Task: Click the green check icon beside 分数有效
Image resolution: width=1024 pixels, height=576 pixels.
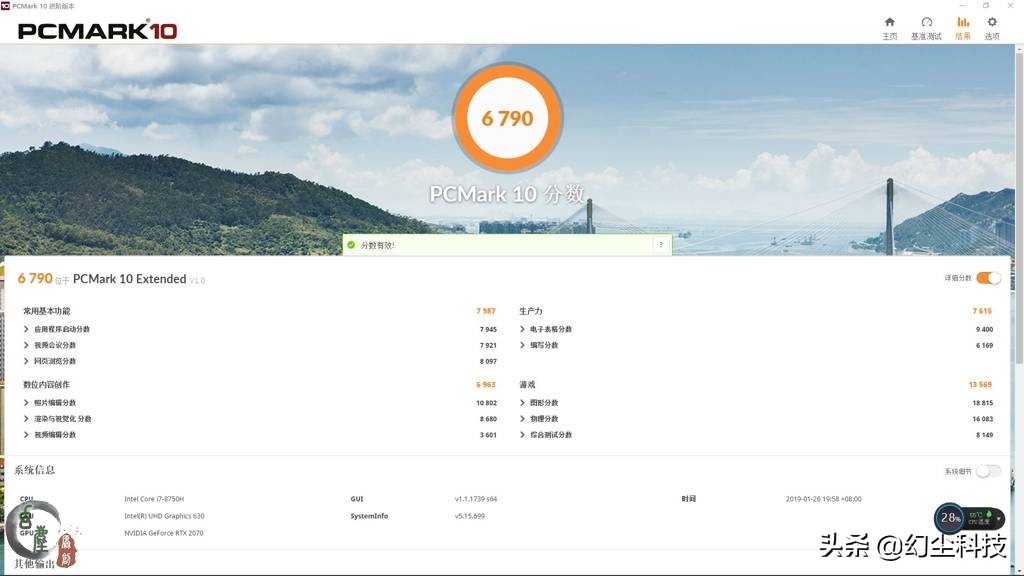Action: pos(351,245)
